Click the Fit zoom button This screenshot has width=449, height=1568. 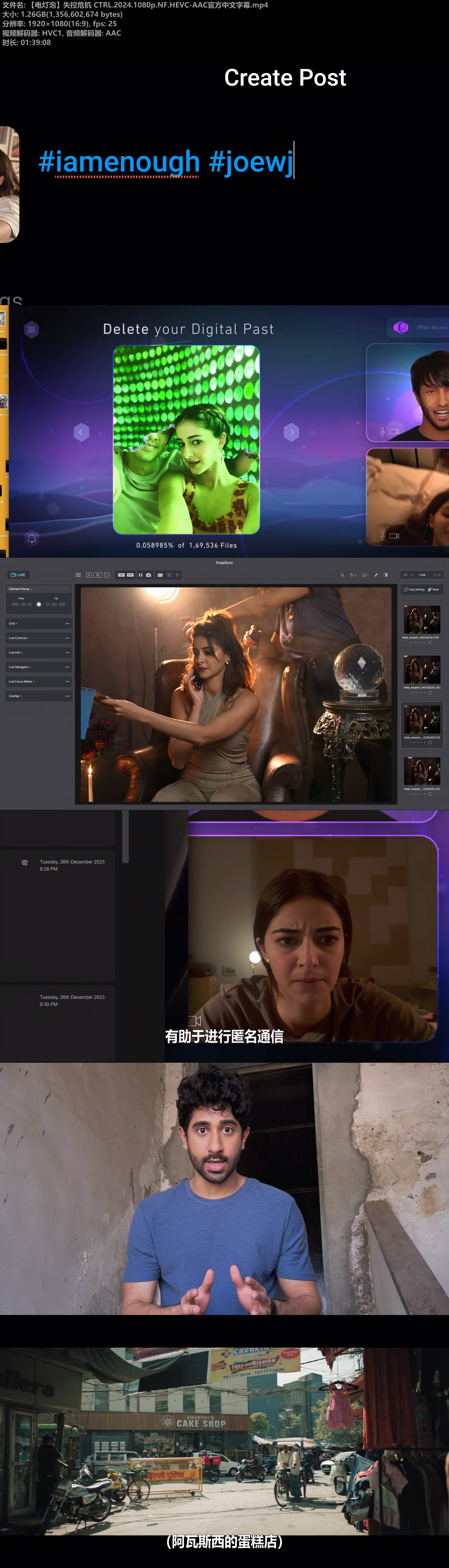click(98, 574)
